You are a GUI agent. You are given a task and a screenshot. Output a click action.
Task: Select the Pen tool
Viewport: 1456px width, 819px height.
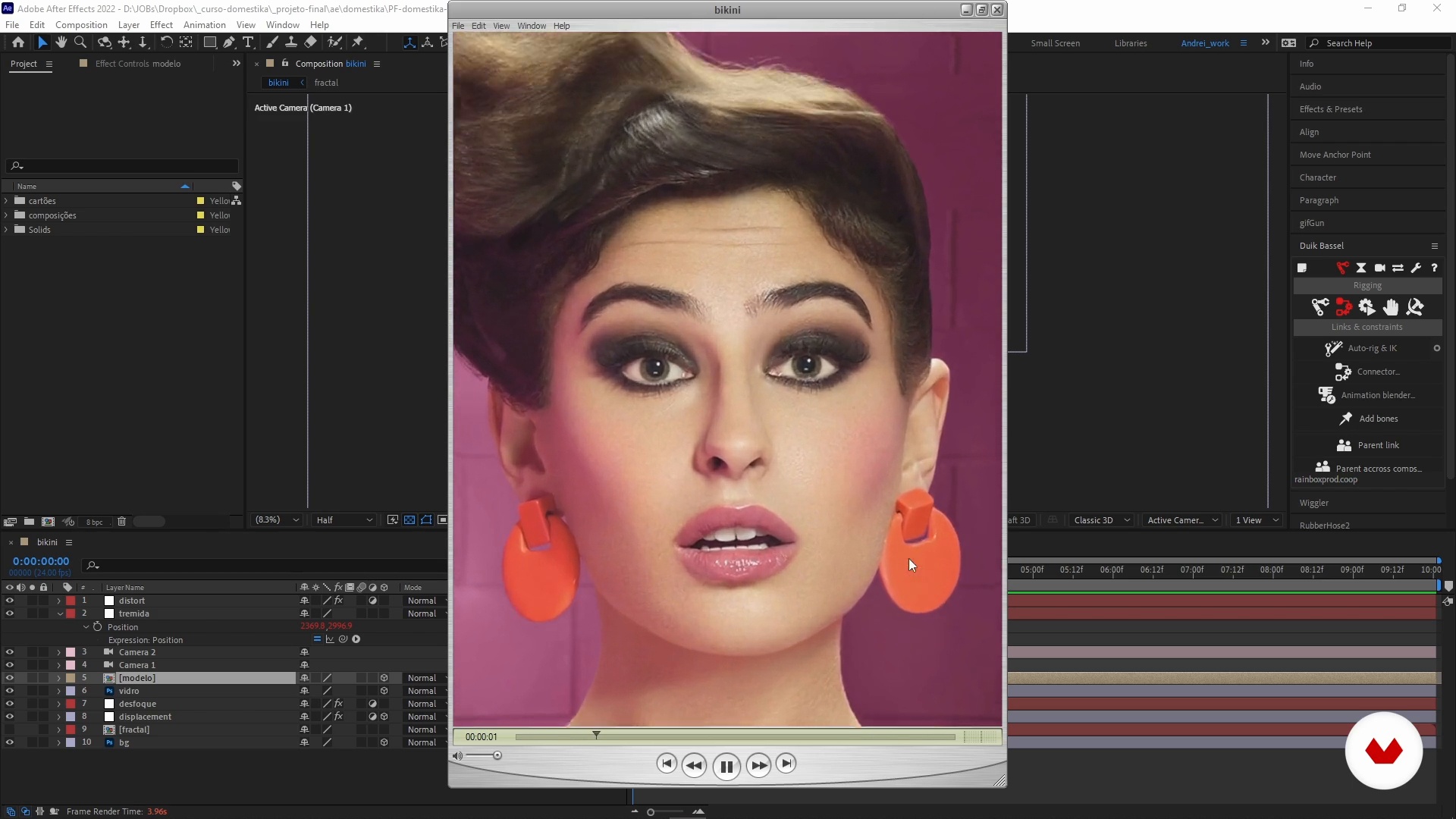[229, 42]
